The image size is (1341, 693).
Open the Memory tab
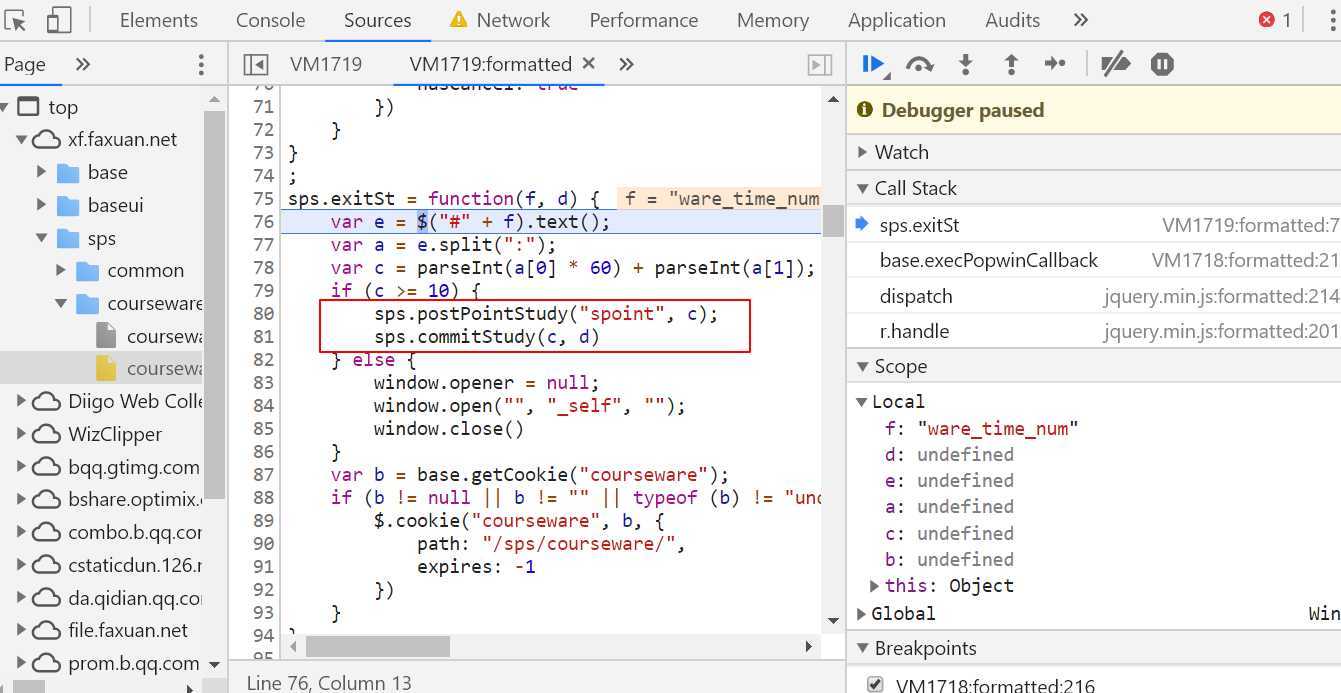click(x=772, y=20)
